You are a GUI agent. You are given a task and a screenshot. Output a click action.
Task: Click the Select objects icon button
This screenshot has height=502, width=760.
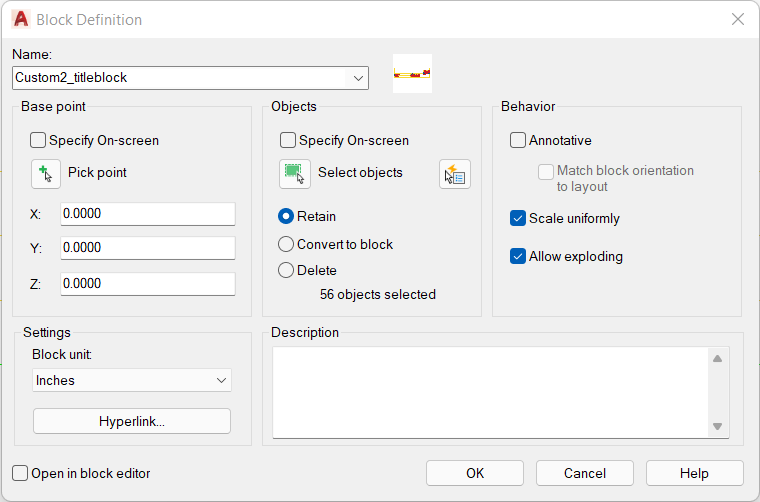tap(295, 173)
